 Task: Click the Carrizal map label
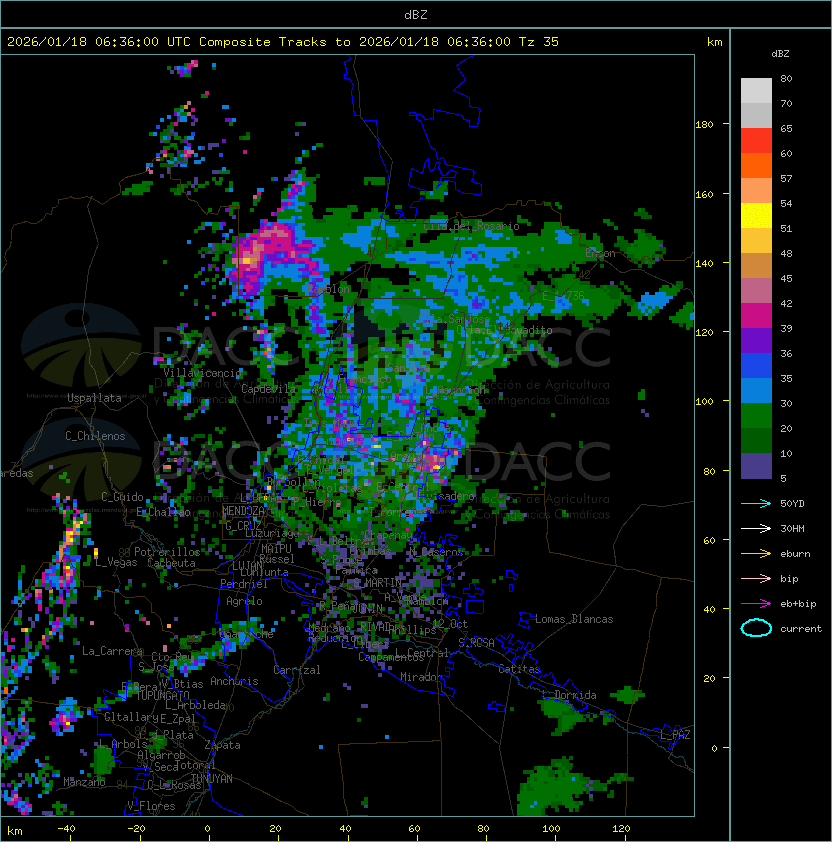click(x=297, y=670)
